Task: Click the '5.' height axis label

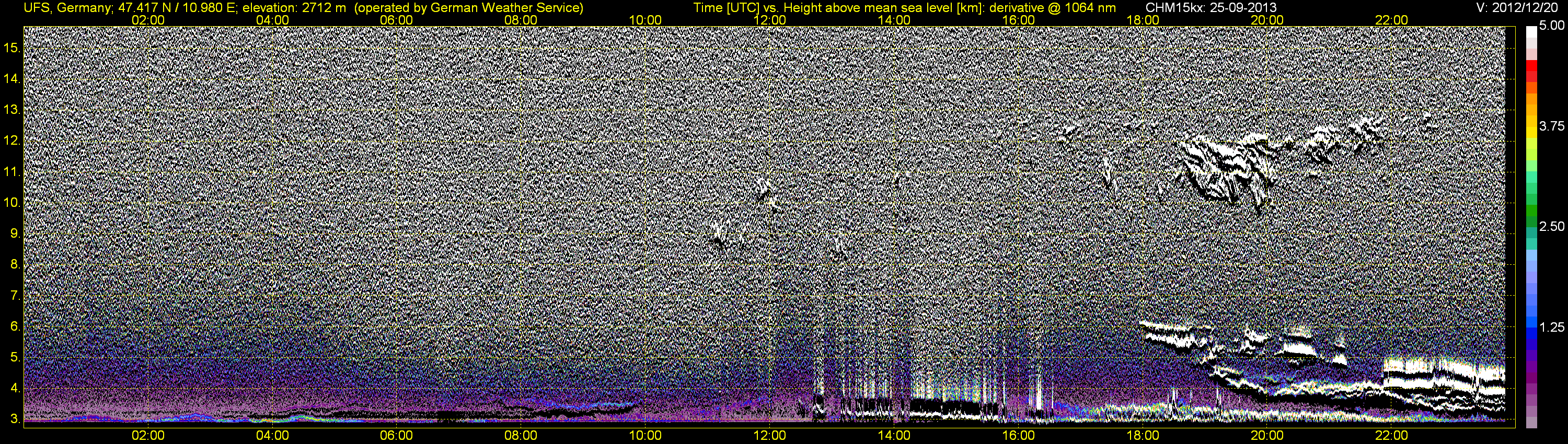Action: pos(15,358)
